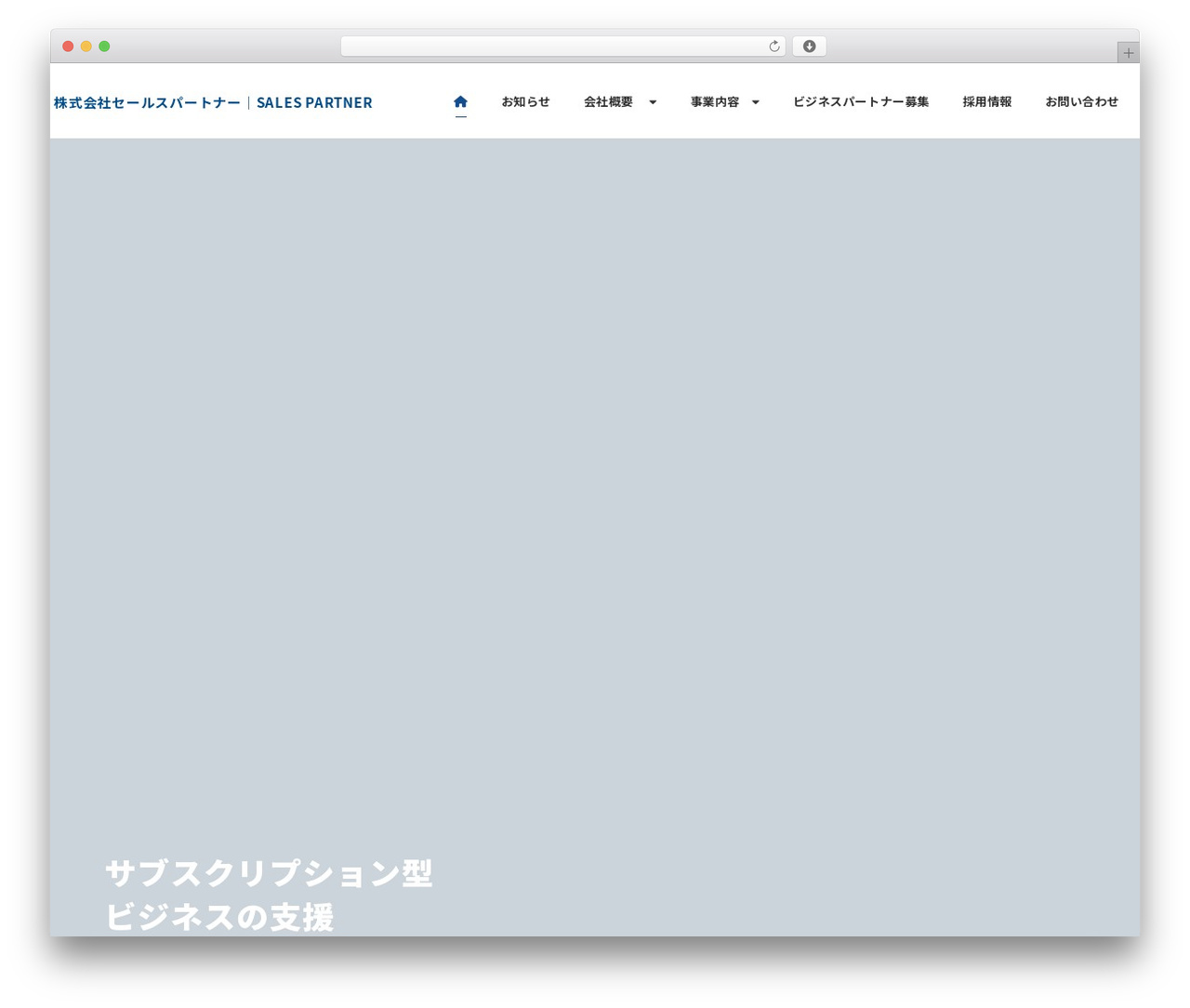Open the 事業内容 menu item
1190x1008 pixels.
pos(715,102)
